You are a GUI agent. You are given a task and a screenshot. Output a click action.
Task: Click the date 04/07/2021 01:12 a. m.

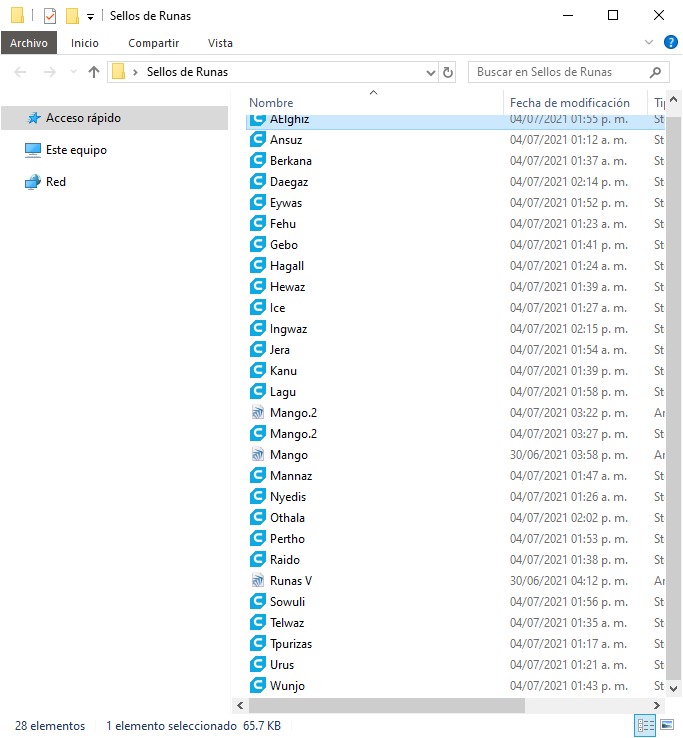(568, 140)
